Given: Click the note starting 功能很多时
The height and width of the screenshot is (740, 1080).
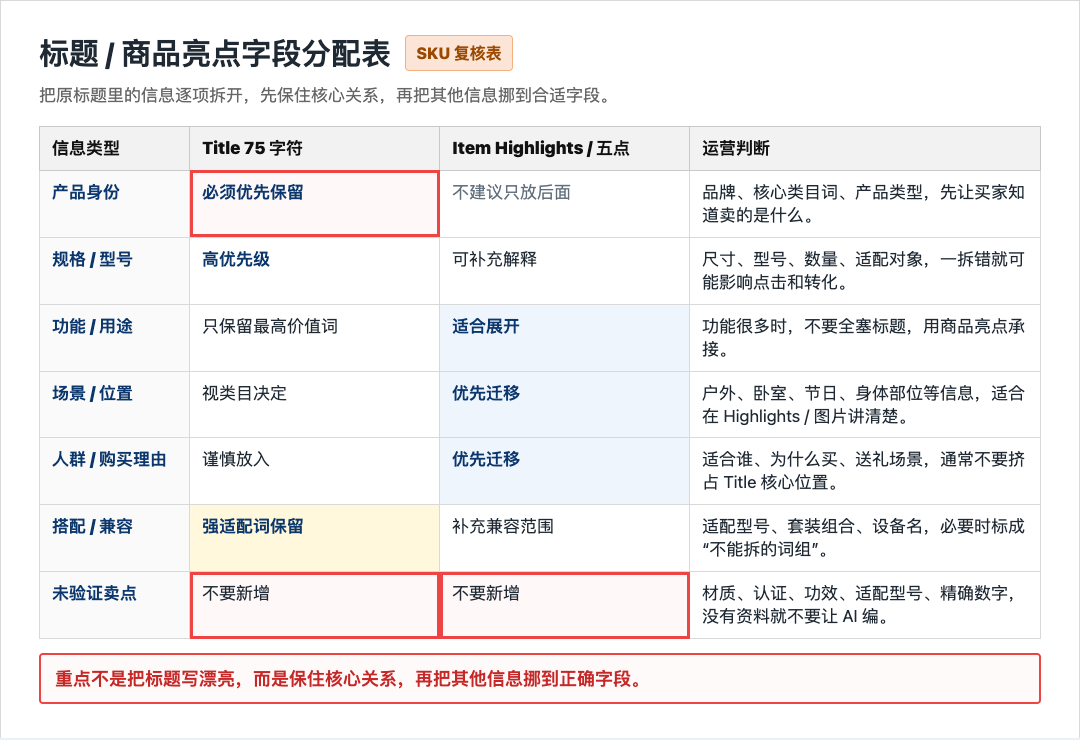Looking at the screenshot, I should click(x=864, y=338).
